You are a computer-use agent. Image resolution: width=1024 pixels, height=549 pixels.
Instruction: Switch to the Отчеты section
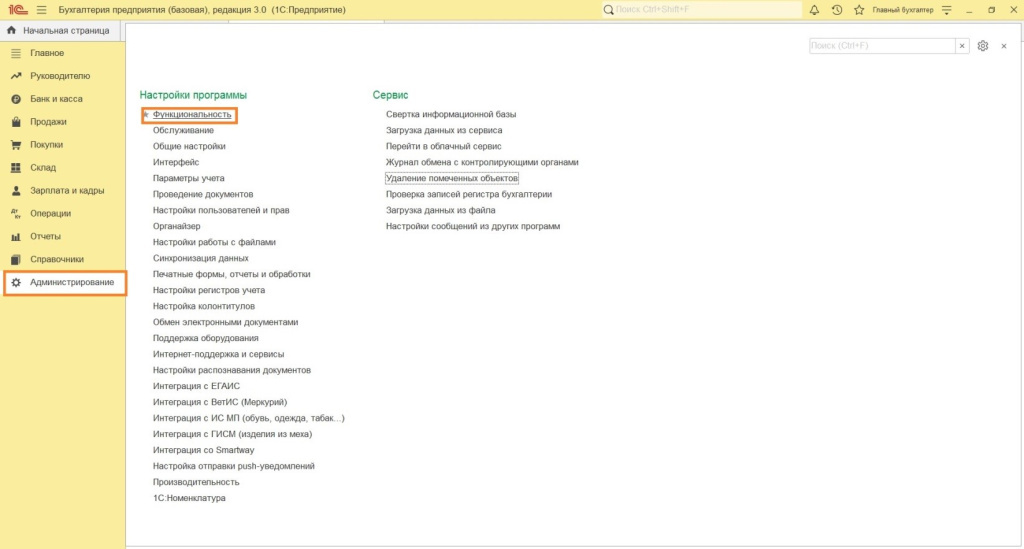pyautogui.click(x=45, y=236)
